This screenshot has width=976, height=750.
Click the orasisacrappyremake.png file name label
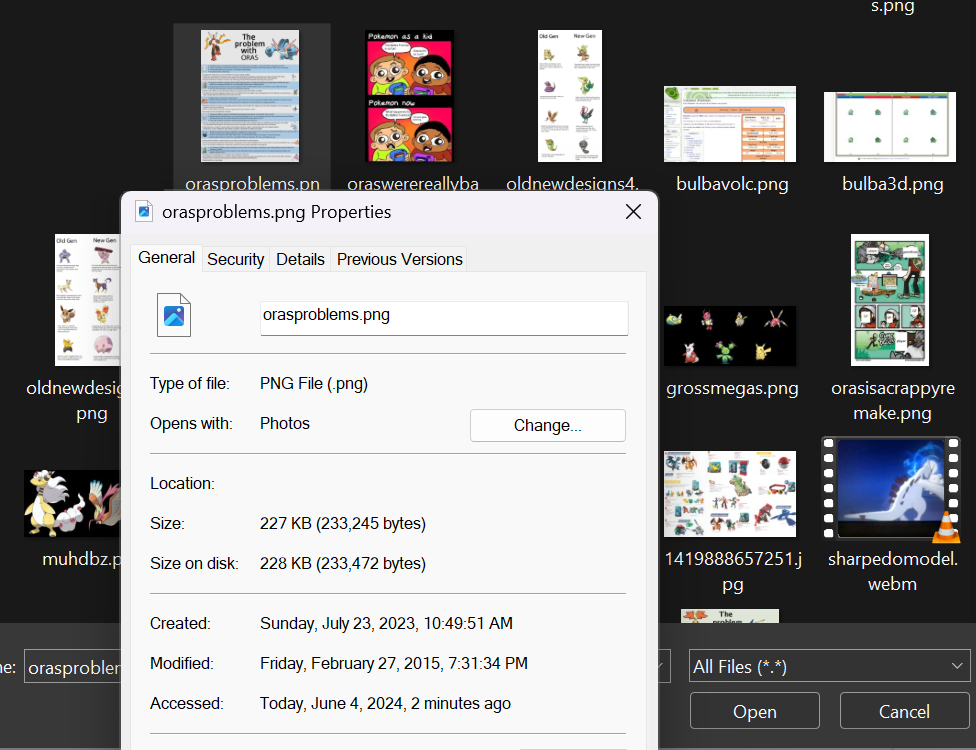coord(893,400)
